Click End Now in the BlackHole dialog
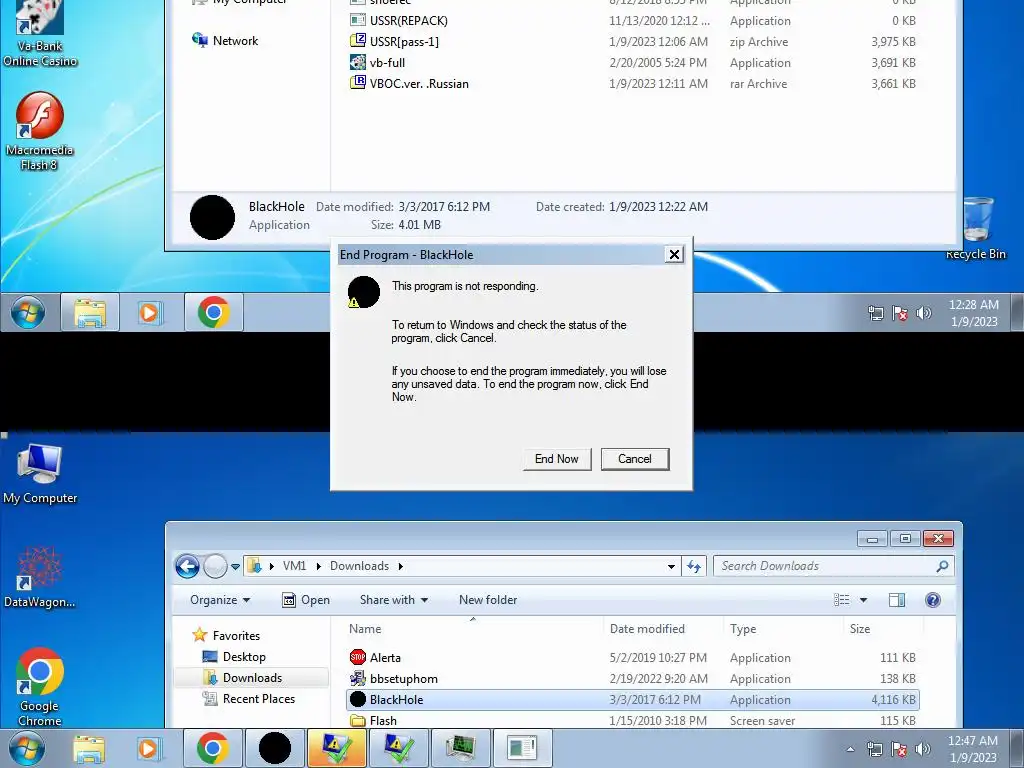The width and height of the screenshot is (1024, 768). (x=556, y=458)
